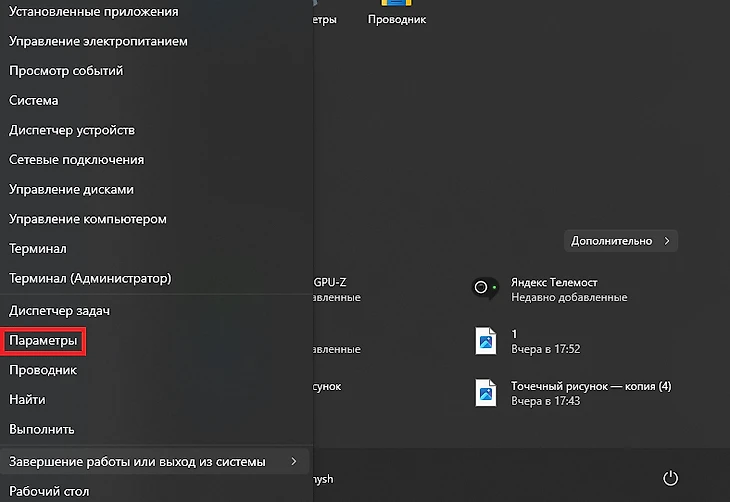Open Сетевые подключения entry

pos(77,160)
